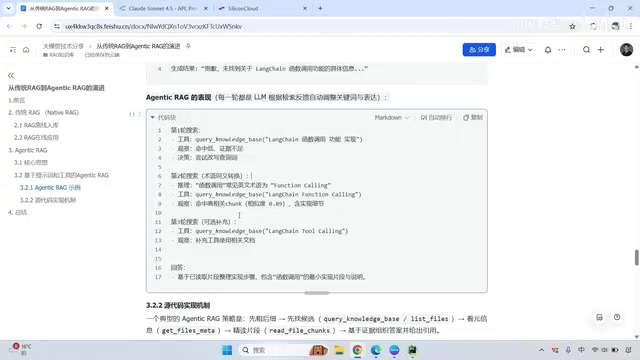Click the plus icon to create new
This screenshot has width=640, height=360.
pos(600,50)
